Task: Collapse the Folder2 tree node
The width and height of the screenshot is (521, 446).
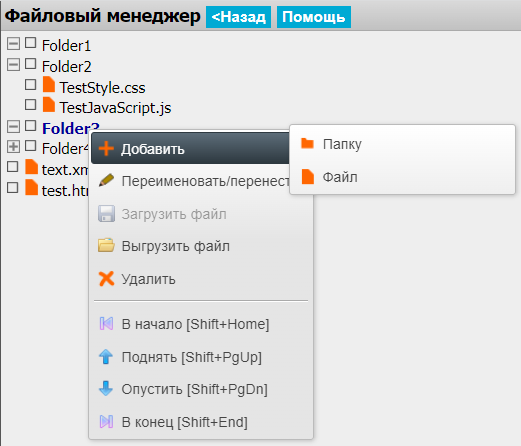Action: (13, 64)
